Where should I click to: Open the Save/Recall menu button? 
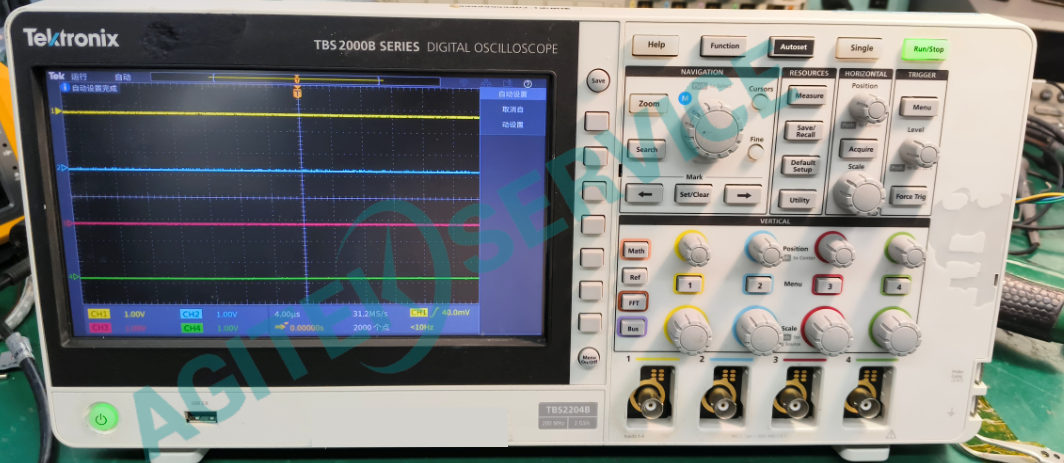point(805,130)
